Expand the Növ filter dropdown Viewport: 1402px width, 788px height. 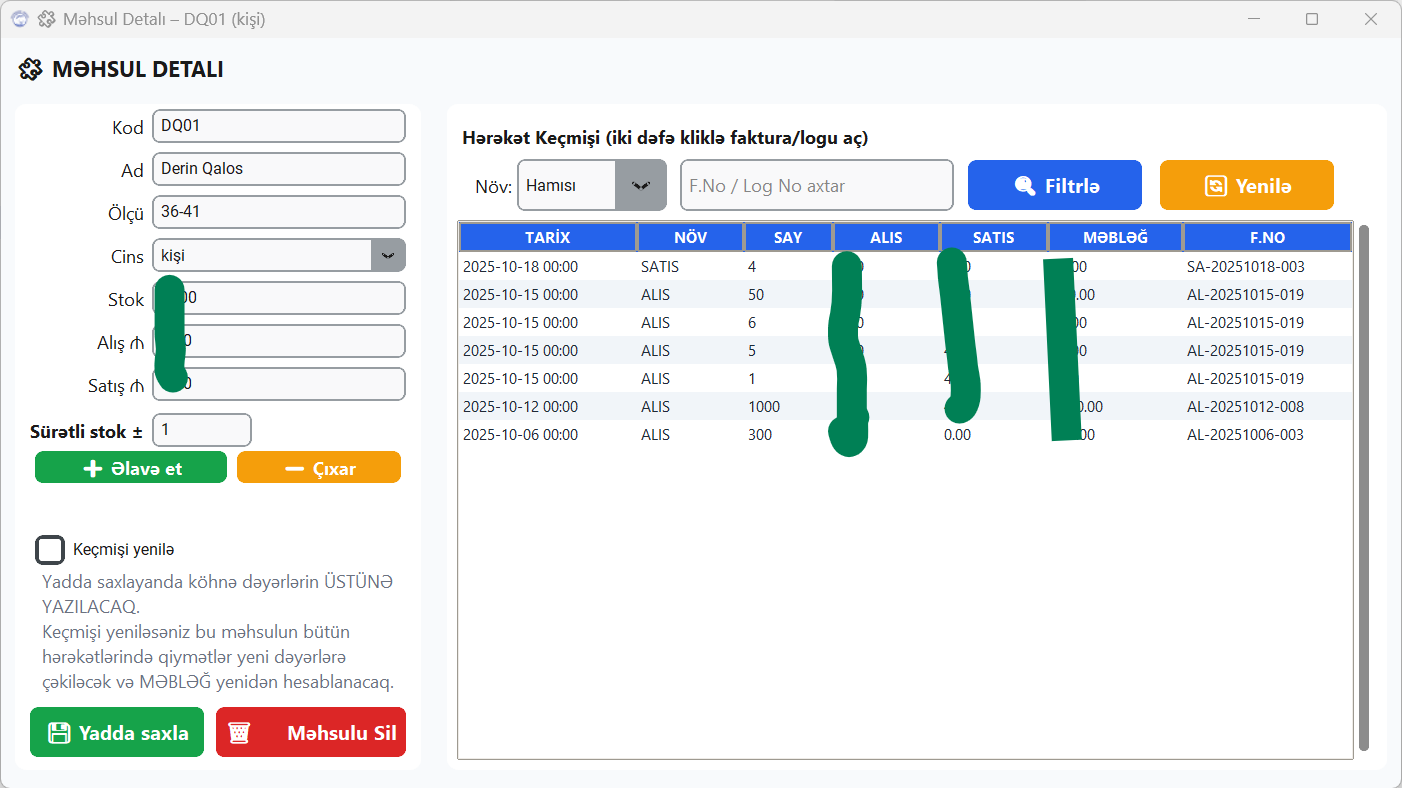640,185
